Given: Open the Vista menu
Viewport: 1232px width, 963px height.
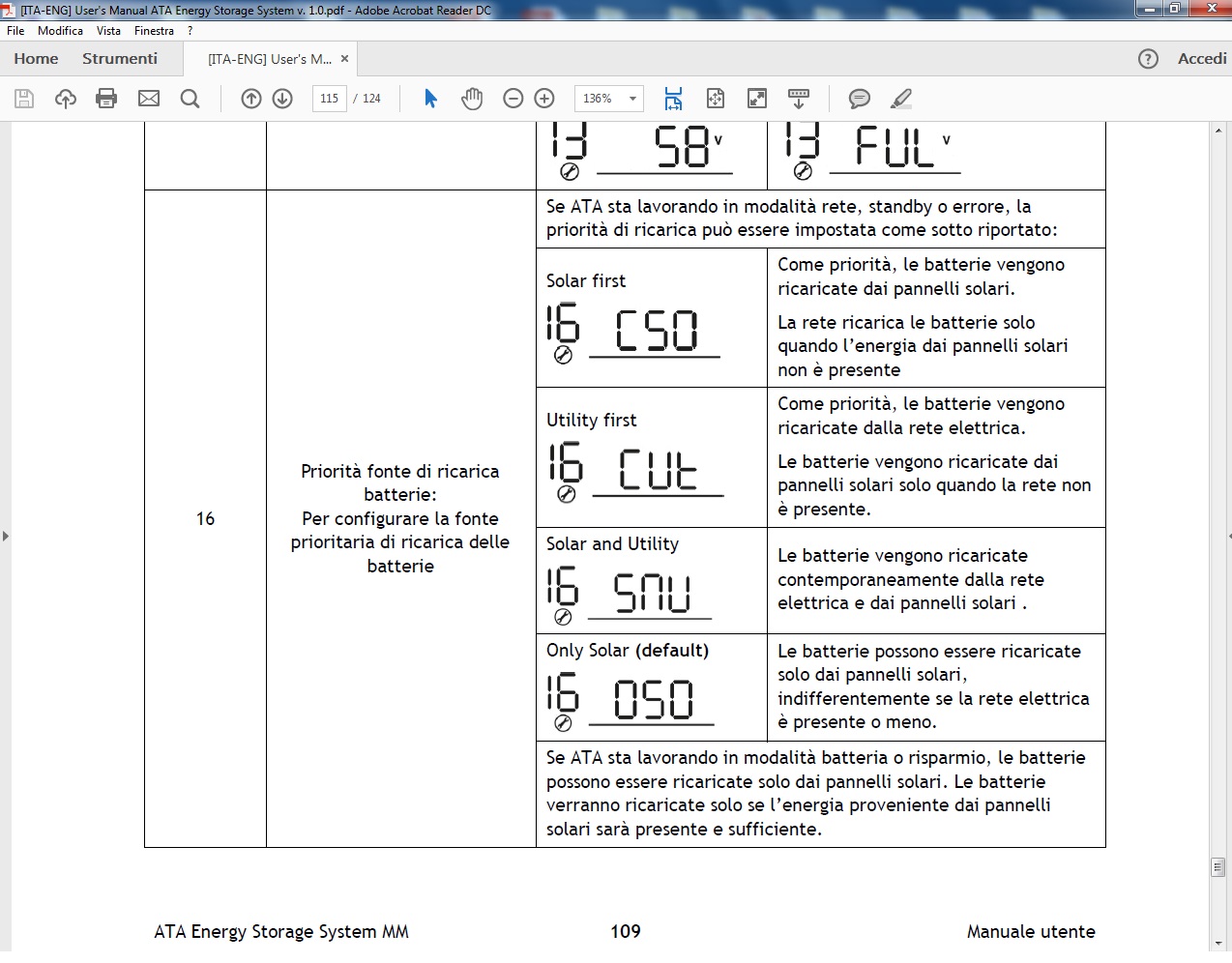Looking at the screenshot, I should pos(108,31).
